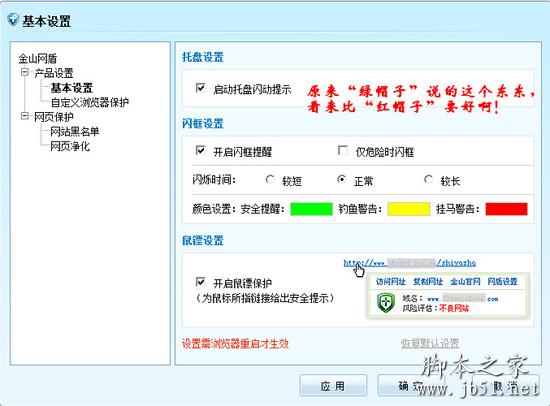550x406 pixels.
Task: Open 网站黑名单 tree item
Action: tap(75, 132)
